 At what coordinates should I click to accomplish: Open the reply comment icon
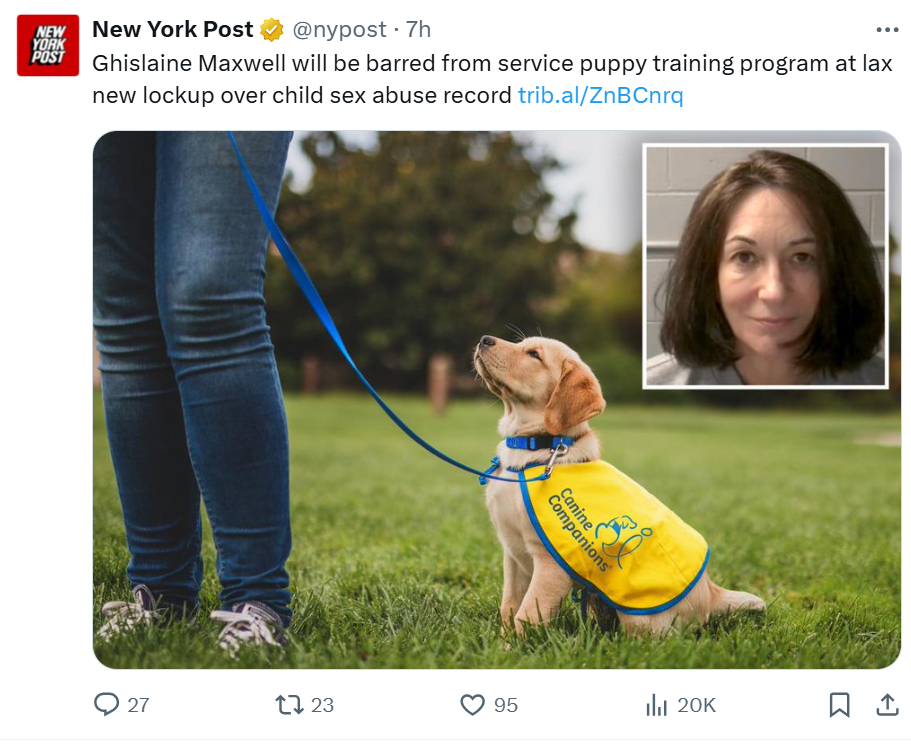coord(106,704)
